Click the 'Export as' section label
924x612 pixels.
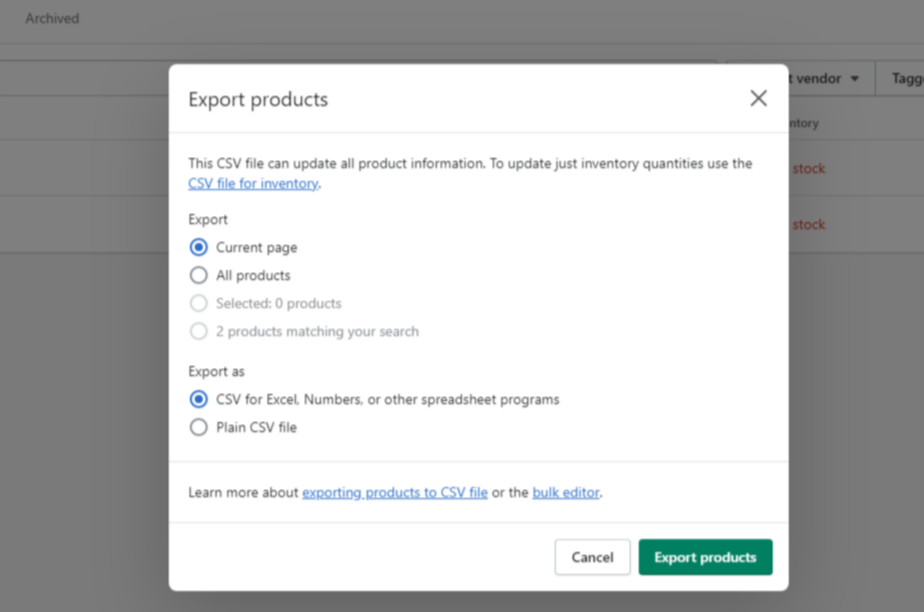216,372
